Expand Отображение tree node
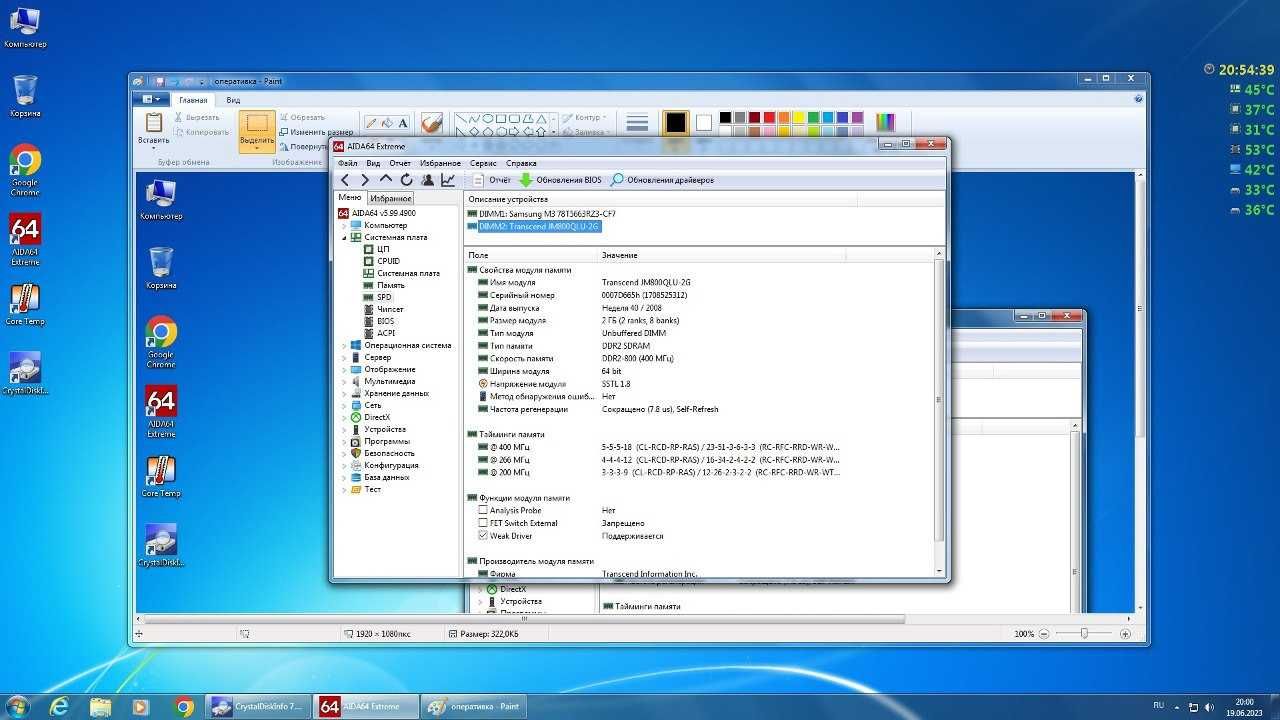The height and width of the screenshot is (720, 1280). (x=344, y=369)
